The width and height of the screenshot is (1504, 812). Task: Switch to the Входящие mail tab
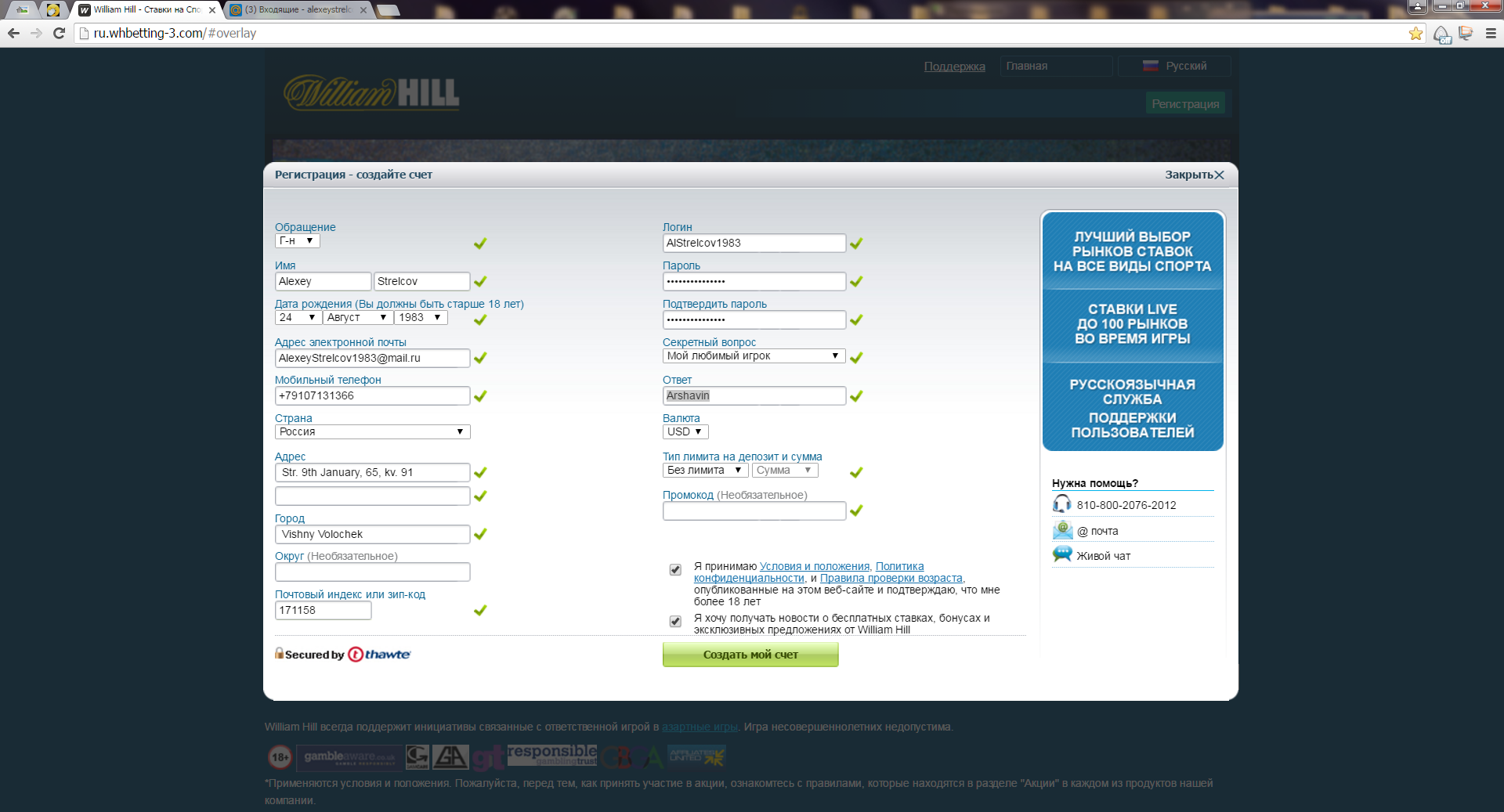pyautogui.click(x=298, y=10)
